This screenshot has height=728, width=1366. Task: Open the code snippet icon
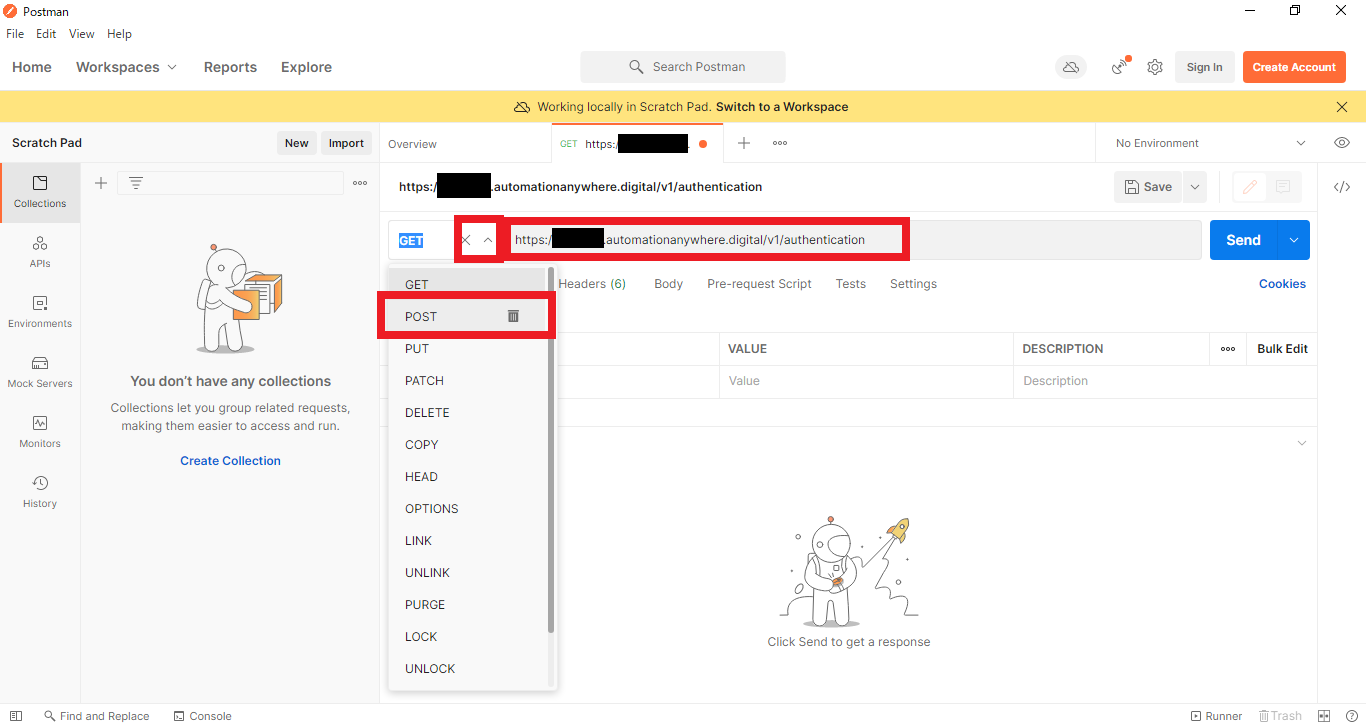[x=1342, y=187]
